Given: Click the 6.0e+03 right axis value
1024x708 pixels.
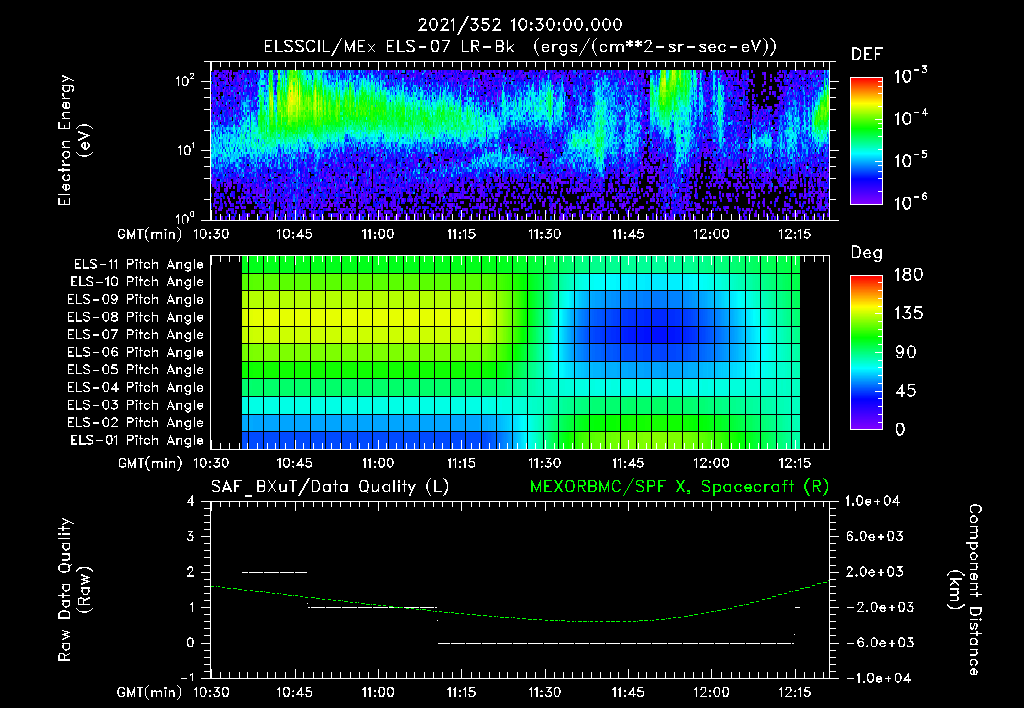Looking at the screenshot, I should pyautogui.click(x=875, y=537).
